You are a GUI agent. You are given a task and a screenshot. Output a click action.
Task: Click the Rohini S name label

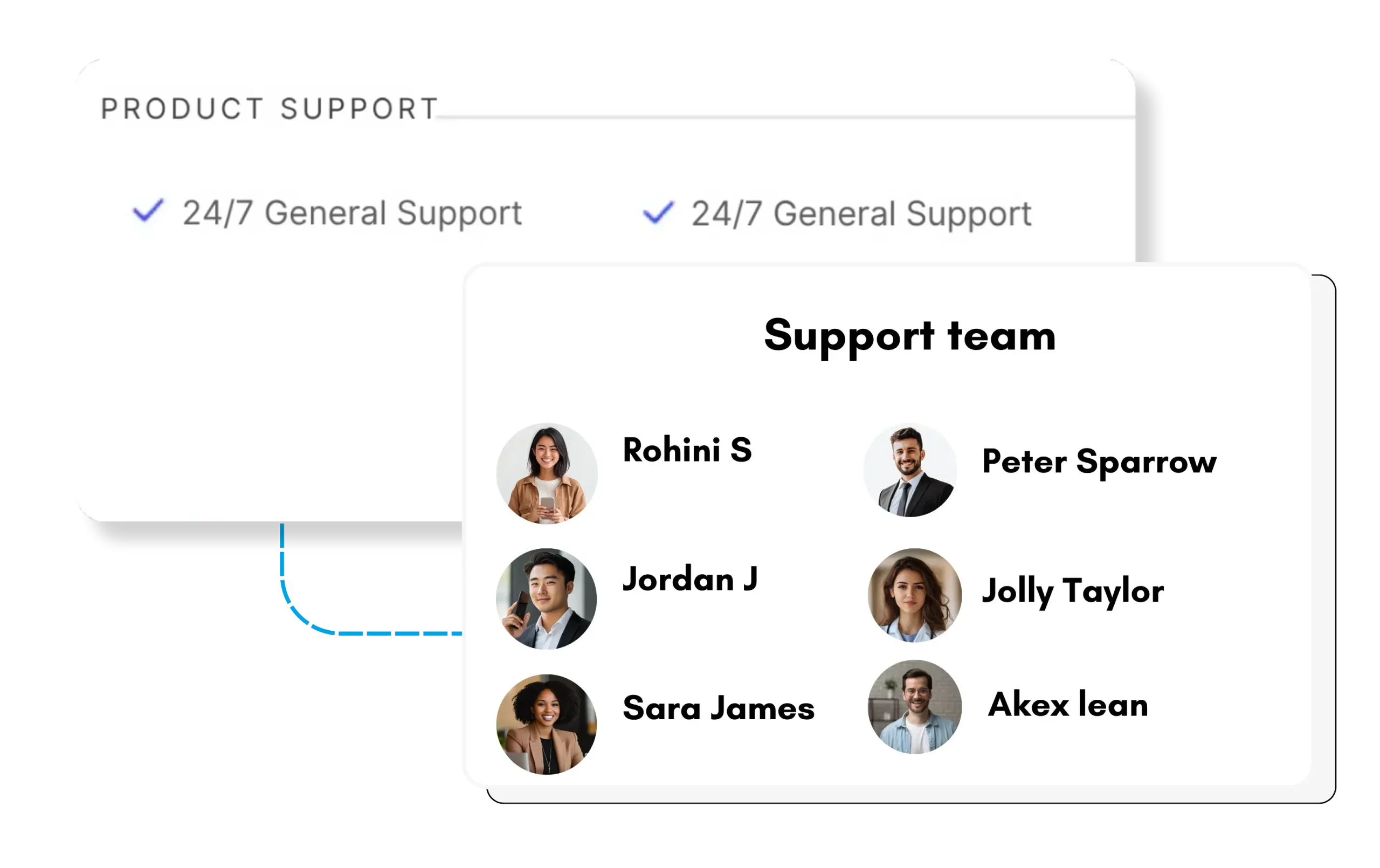point(687,450)
